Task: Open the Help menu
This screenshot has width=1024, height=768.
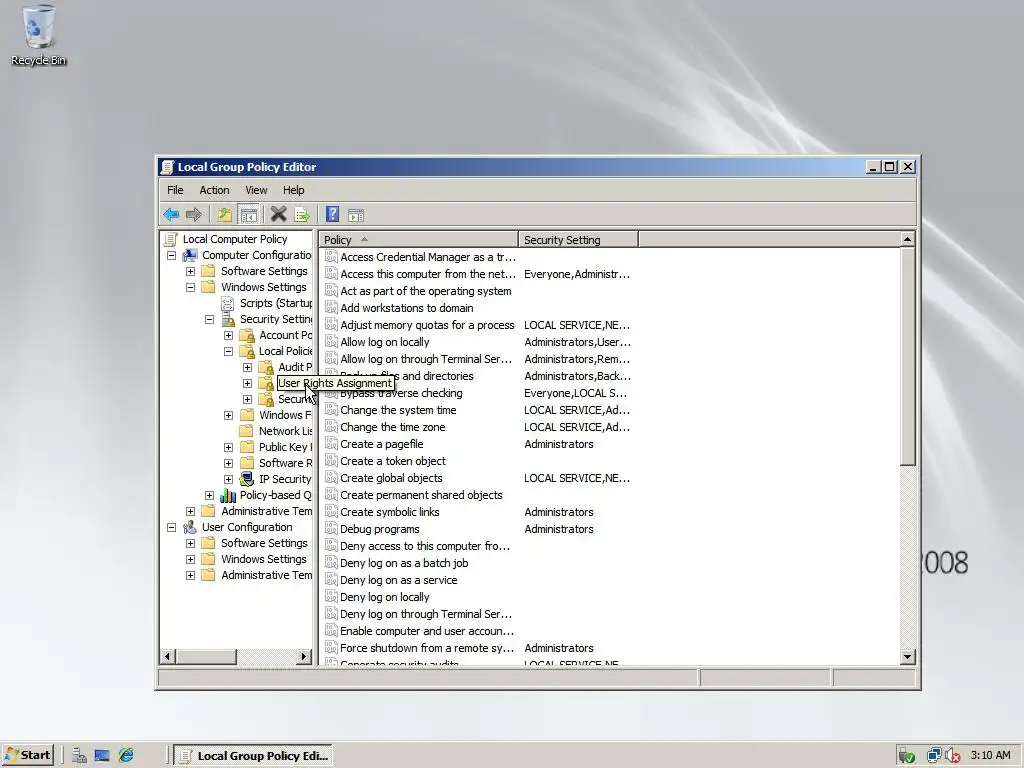Action: [293, 190]
